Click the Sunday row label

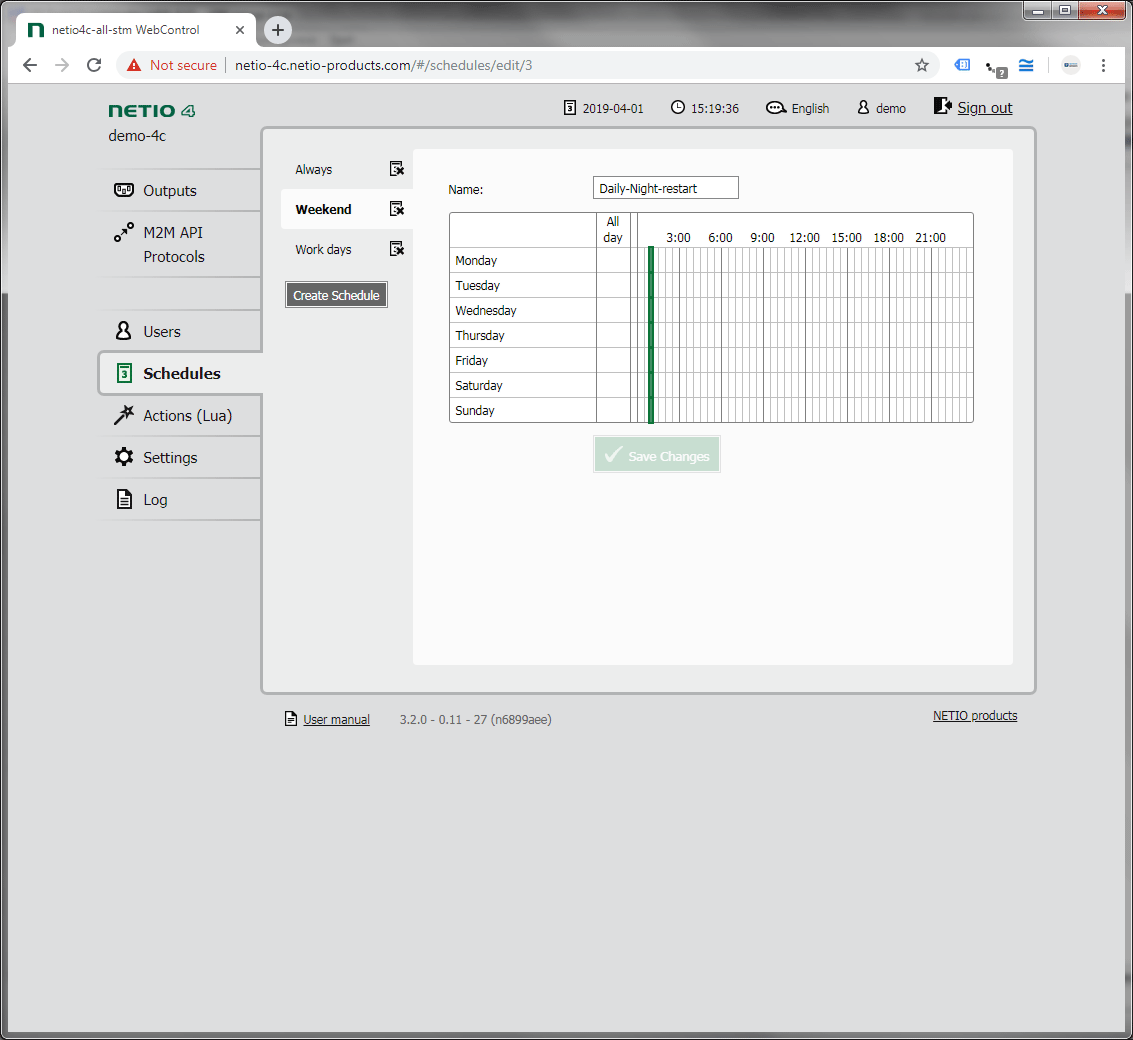tap(475, 411)
